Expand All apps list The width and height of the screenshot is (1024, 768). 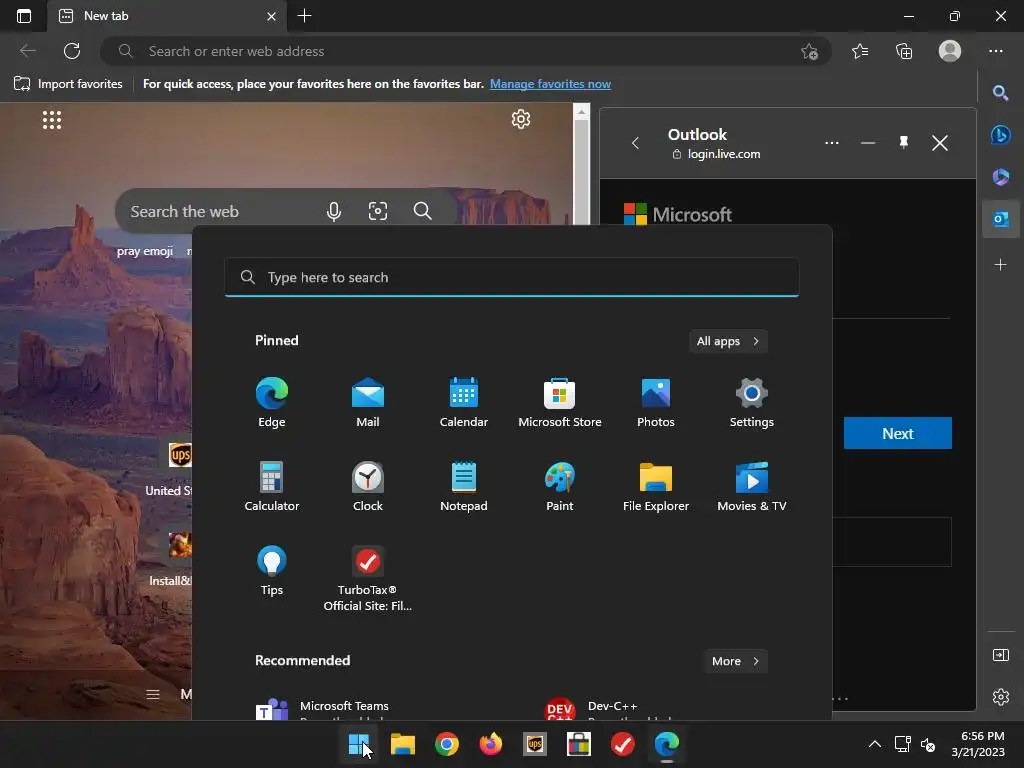[728, 341]
